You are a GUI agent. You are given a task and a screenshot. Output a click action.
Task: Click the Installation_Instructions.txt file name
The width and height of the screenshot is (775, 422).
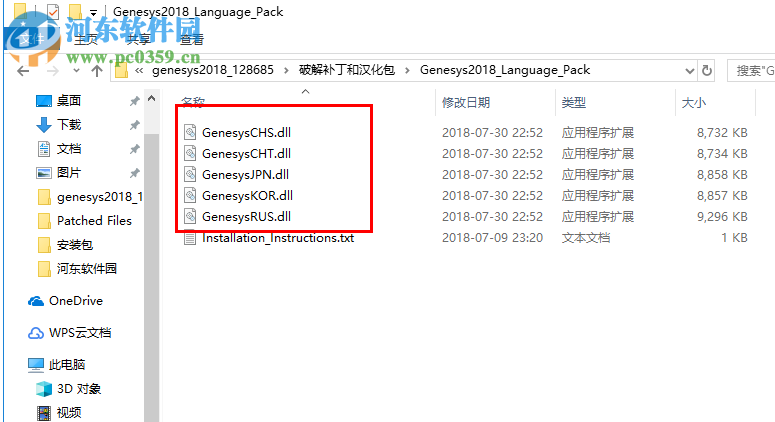(278, 238)
